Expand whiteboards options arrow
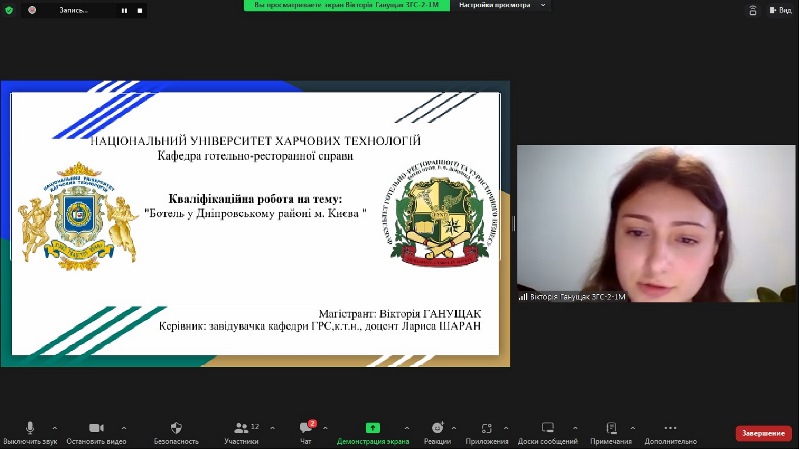 coord(575,428)
